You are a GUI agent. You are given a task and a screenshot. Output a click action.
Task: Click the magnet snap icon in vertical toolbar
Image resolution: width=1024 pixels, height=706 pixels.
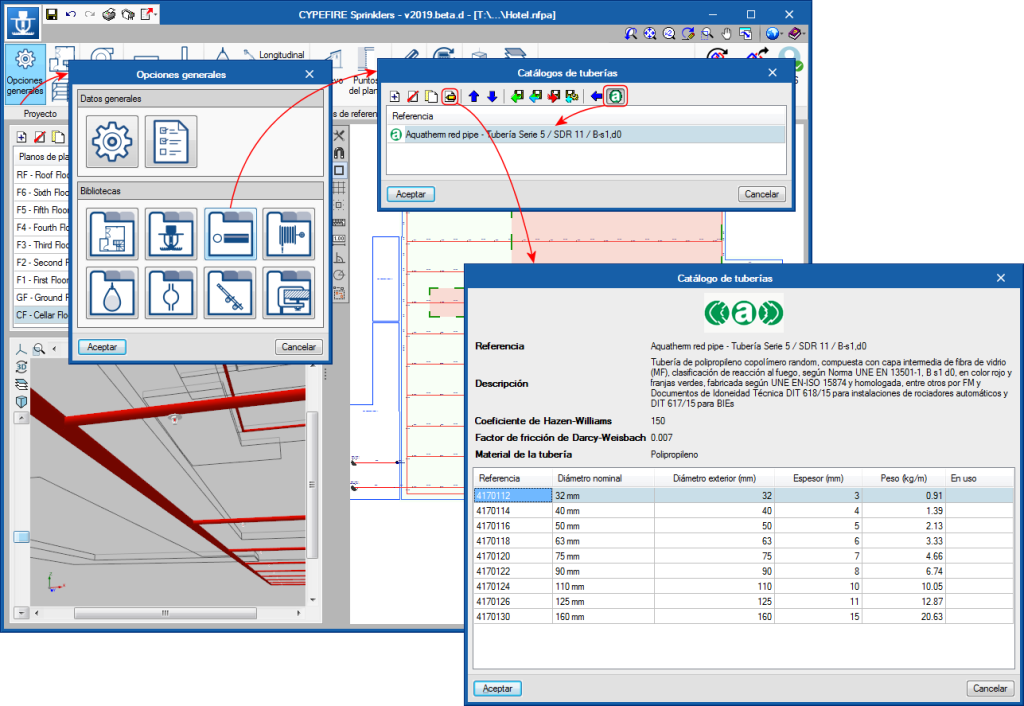click(339, 153)
